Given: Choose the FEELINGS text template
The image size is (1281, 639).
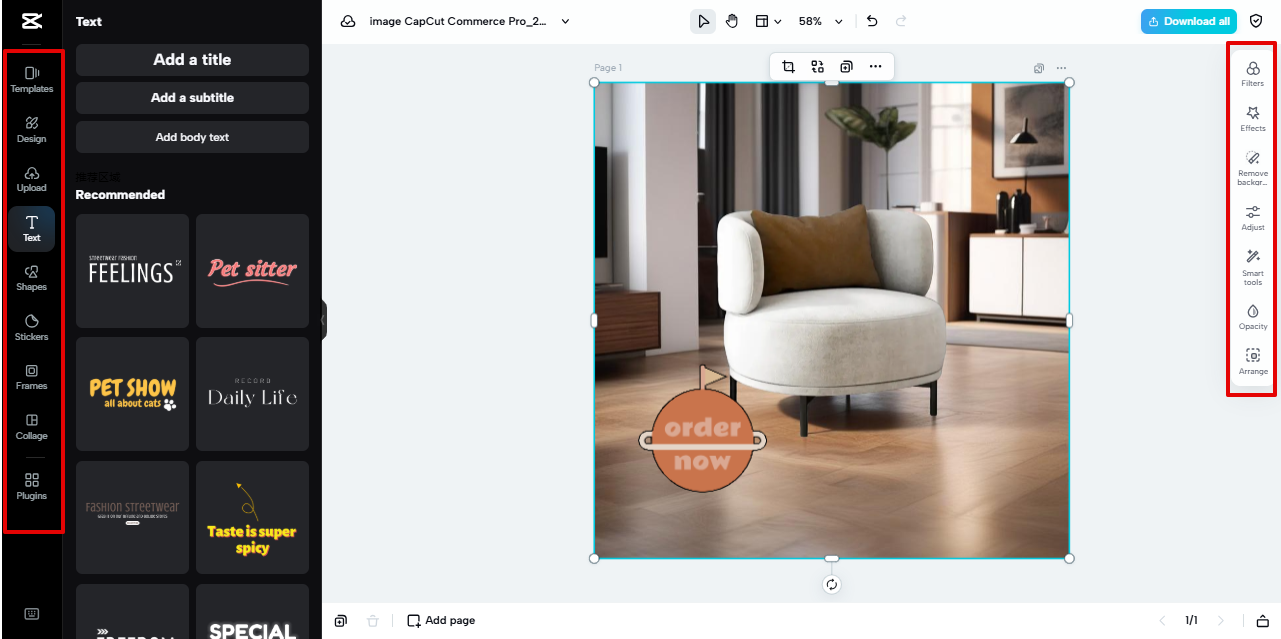Looking at the screenshot, I should 132,271.
